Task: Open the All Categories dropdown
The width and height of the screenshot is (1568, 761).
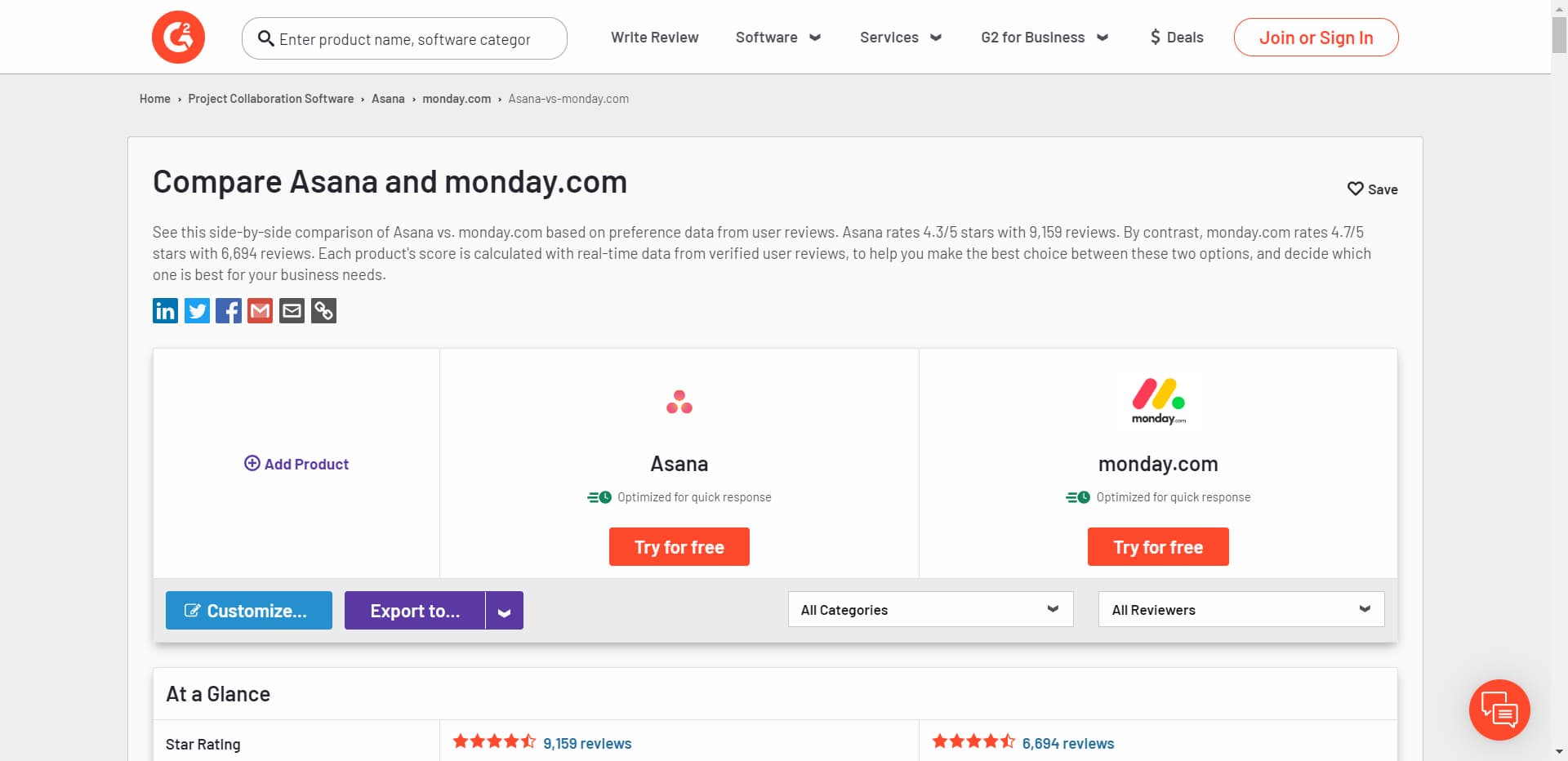Action: click(x=930, y=610)
